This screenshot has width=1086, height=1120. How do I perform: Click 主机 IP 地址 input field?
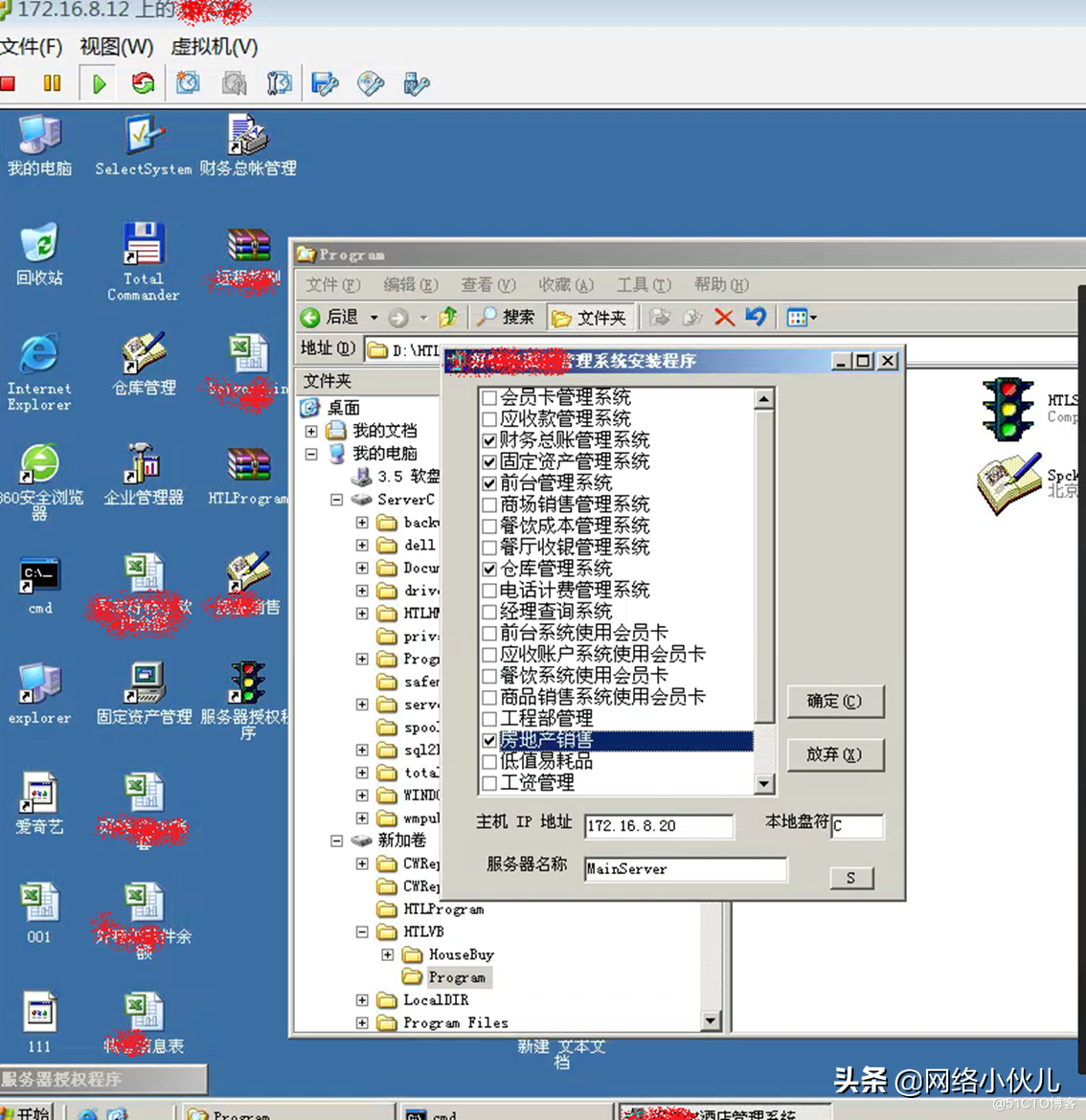[659, 826]
